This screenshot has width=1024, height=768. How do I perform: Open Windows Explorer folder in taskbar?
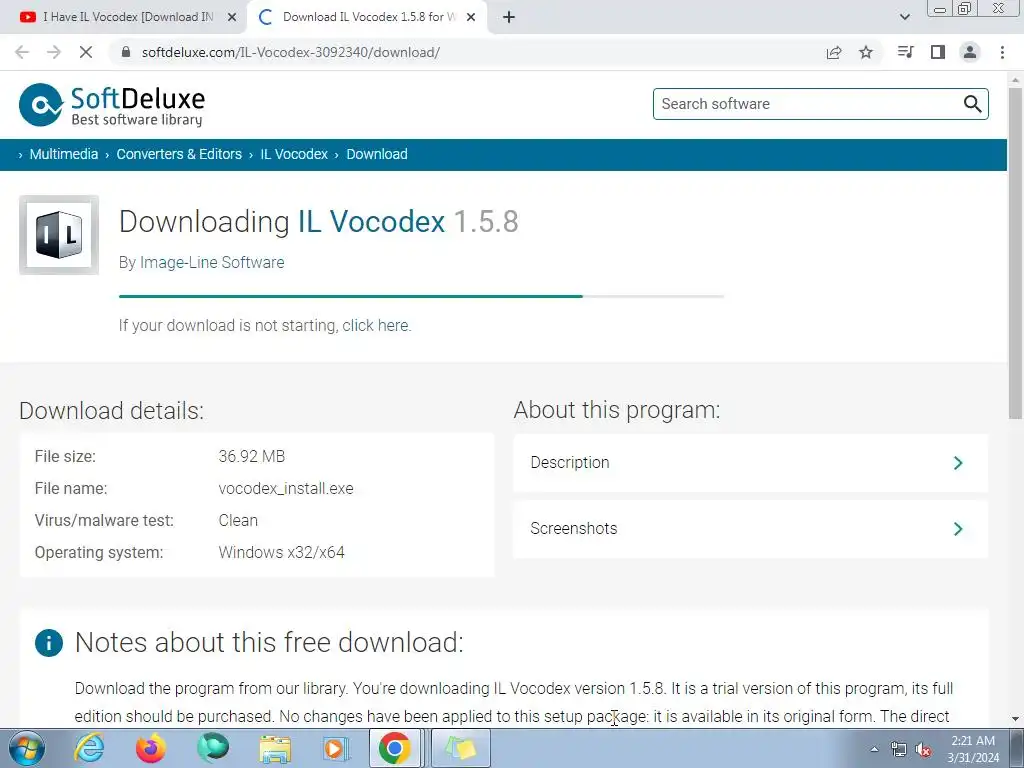[275, 748]
